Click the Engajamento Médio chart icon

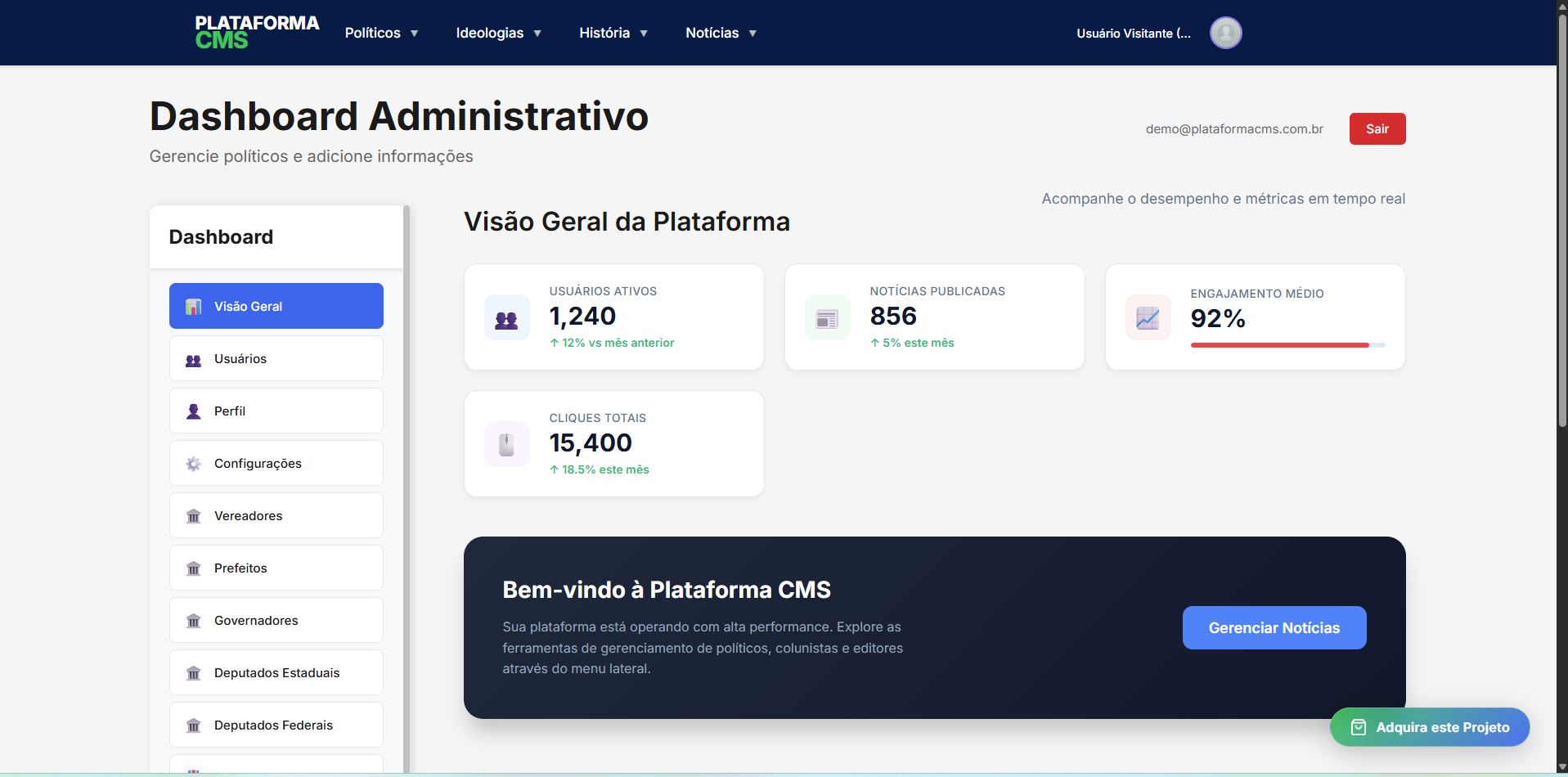point(1148,317)
